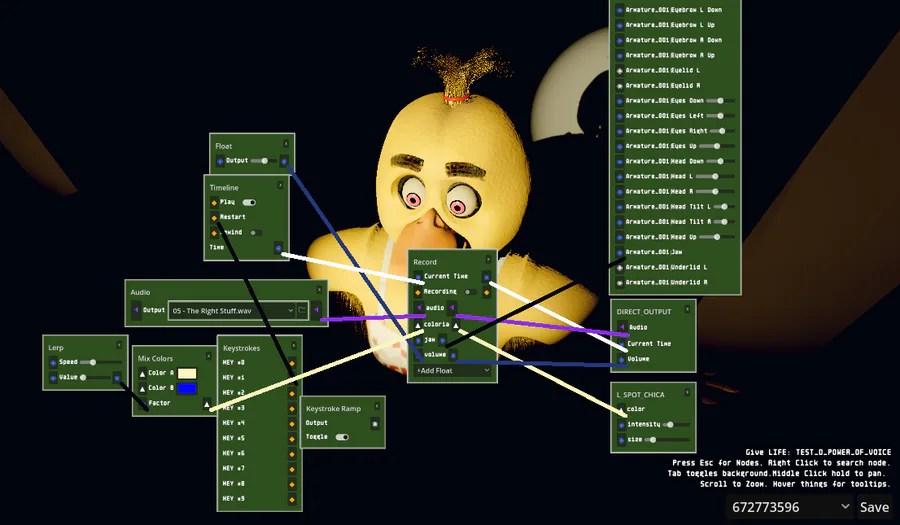
Task: Close the Keystrokes node
Action: (294, 345)
